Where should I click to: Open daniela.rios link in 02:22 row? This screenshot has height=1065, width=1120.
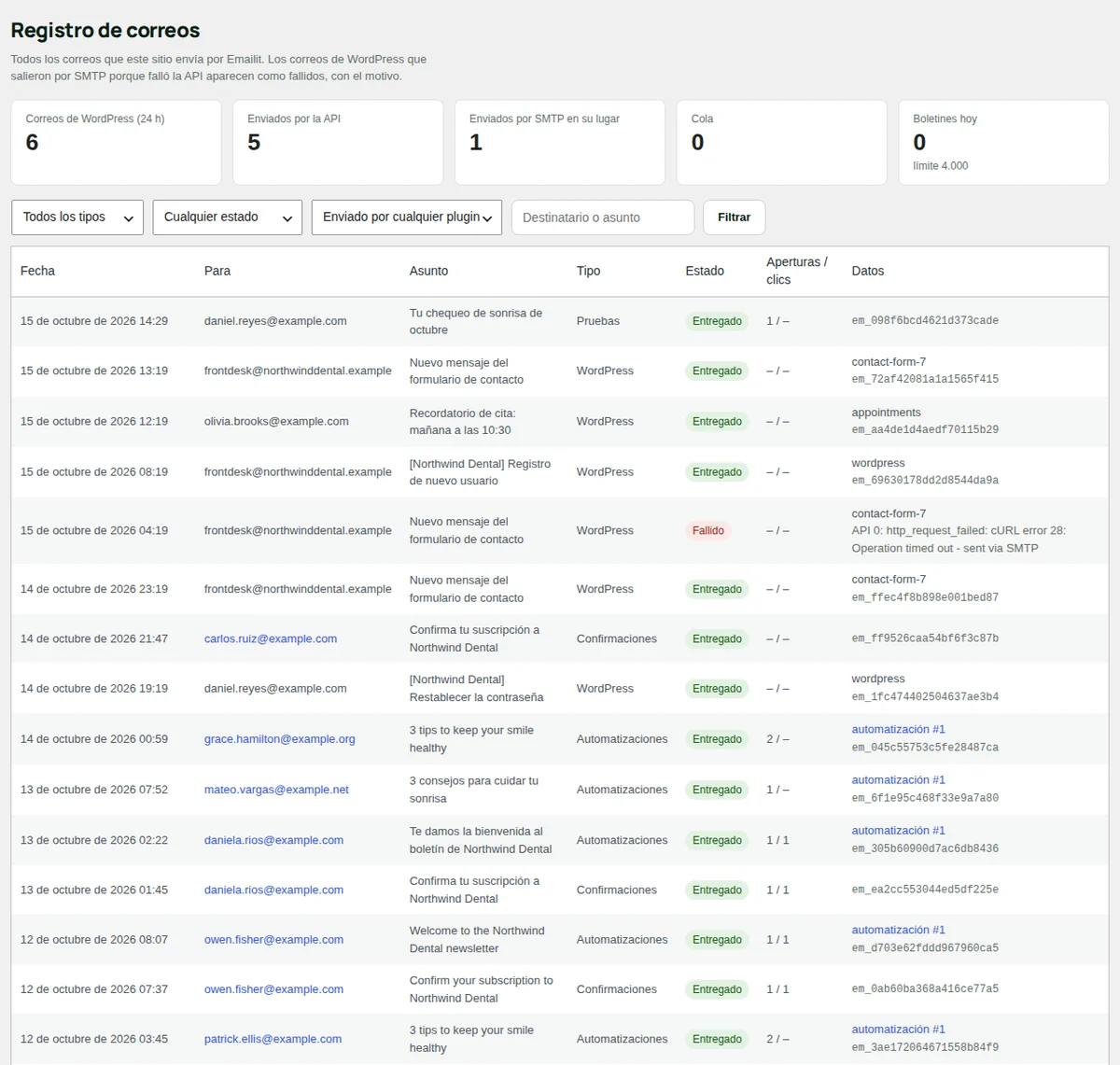(273, 840)
